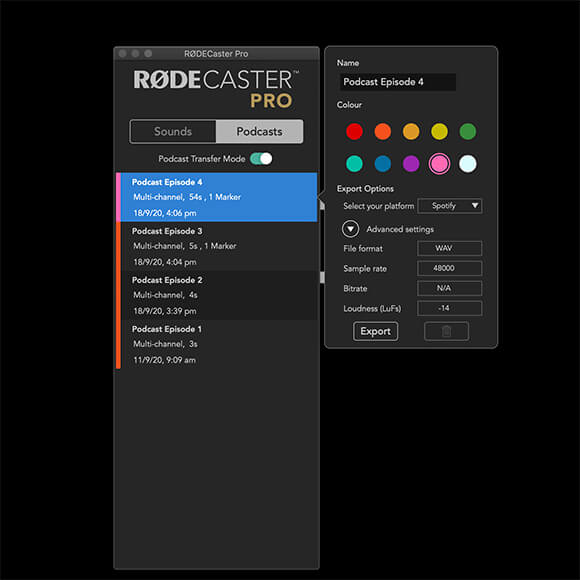Collapse the Advanced settings arrow

tap(350, 229)
